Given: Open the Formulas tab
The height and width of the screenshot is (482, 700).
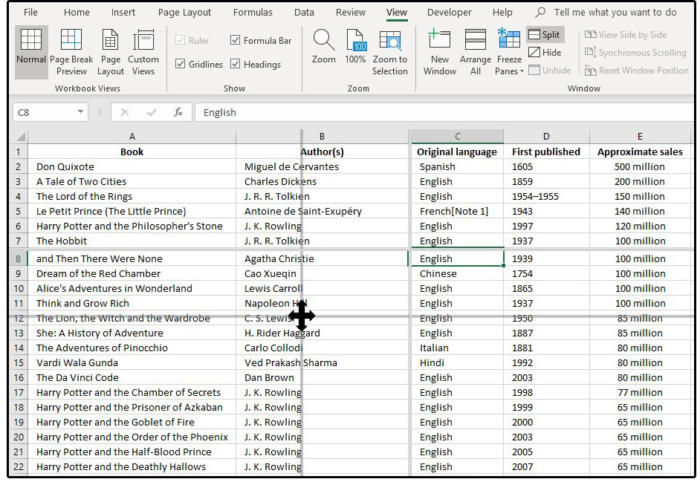Looking at the screenshot, I should tap(252, 12).
